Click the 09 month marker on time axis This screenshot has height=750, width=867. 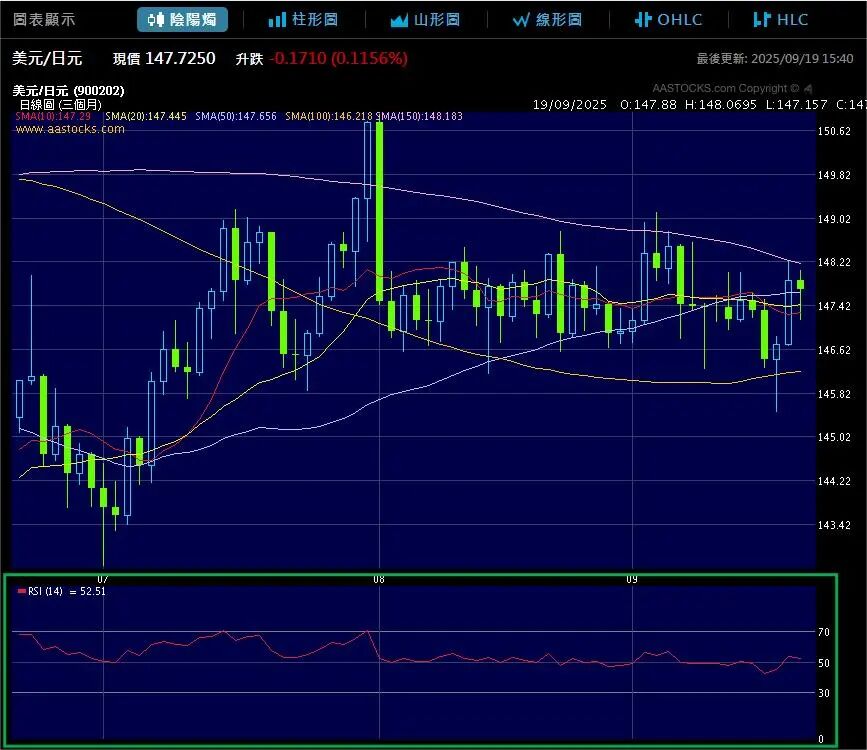click(x=632, y=580)
